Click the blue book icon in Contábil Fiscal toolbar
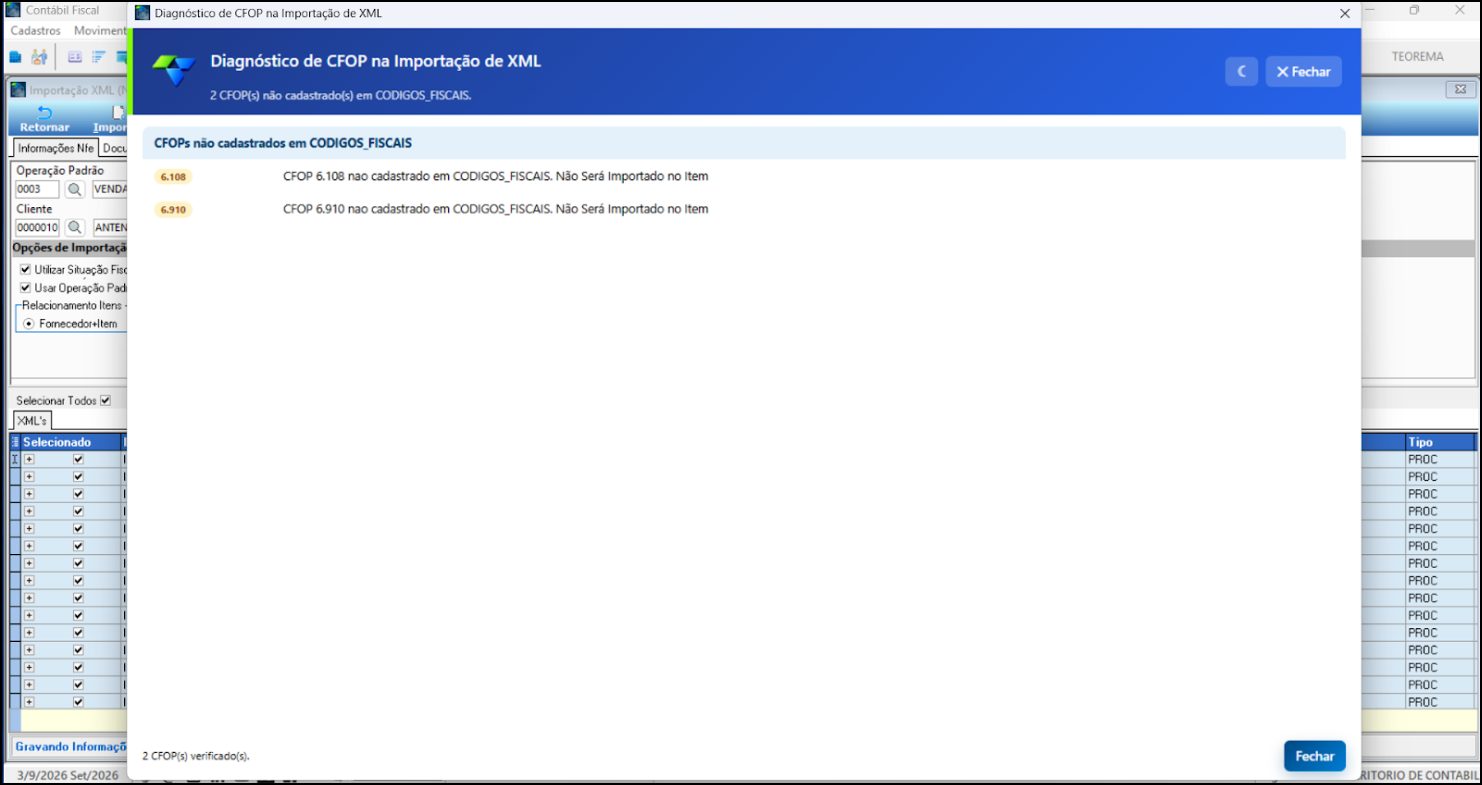1482x785 pixels. 15,57
